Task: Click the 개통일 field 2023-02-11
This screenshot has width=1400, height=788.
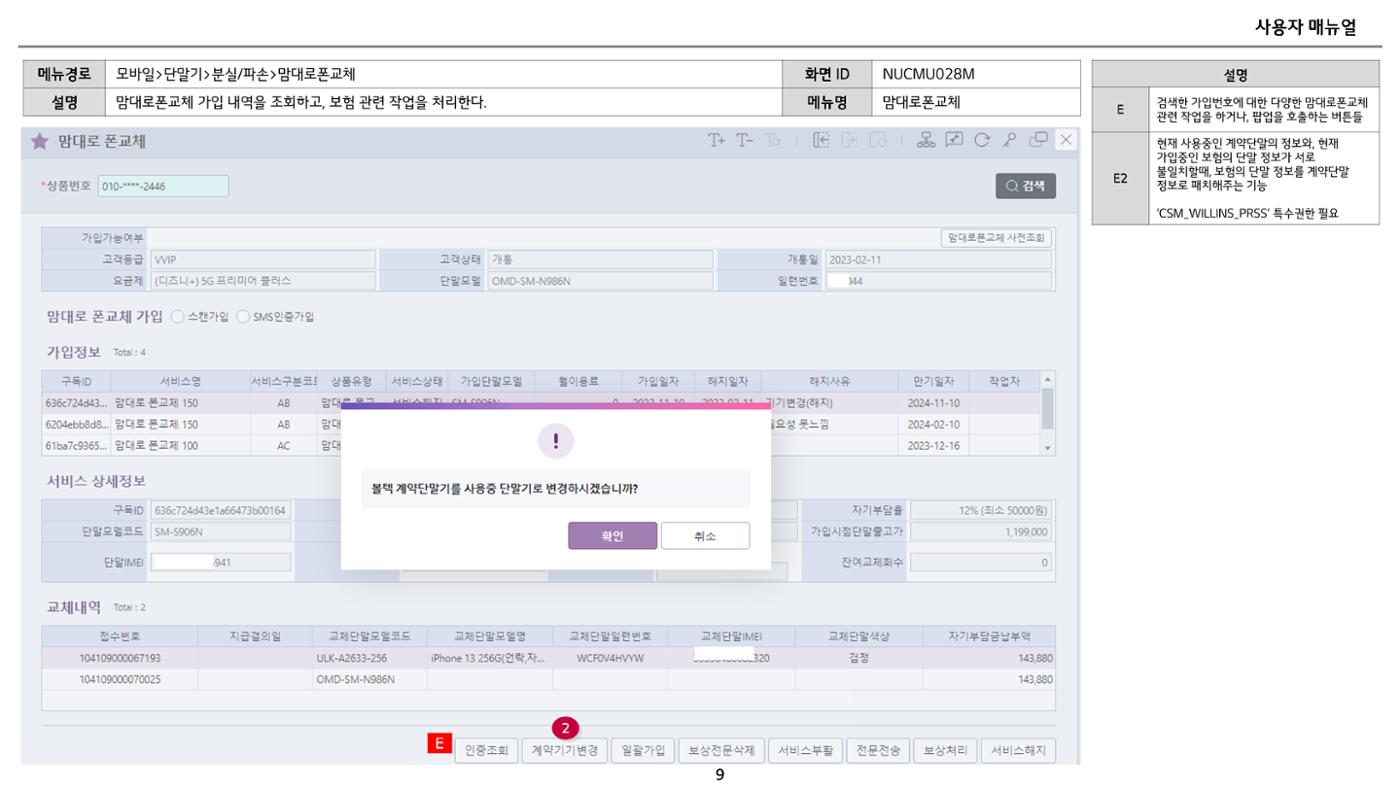Action: 938,260
